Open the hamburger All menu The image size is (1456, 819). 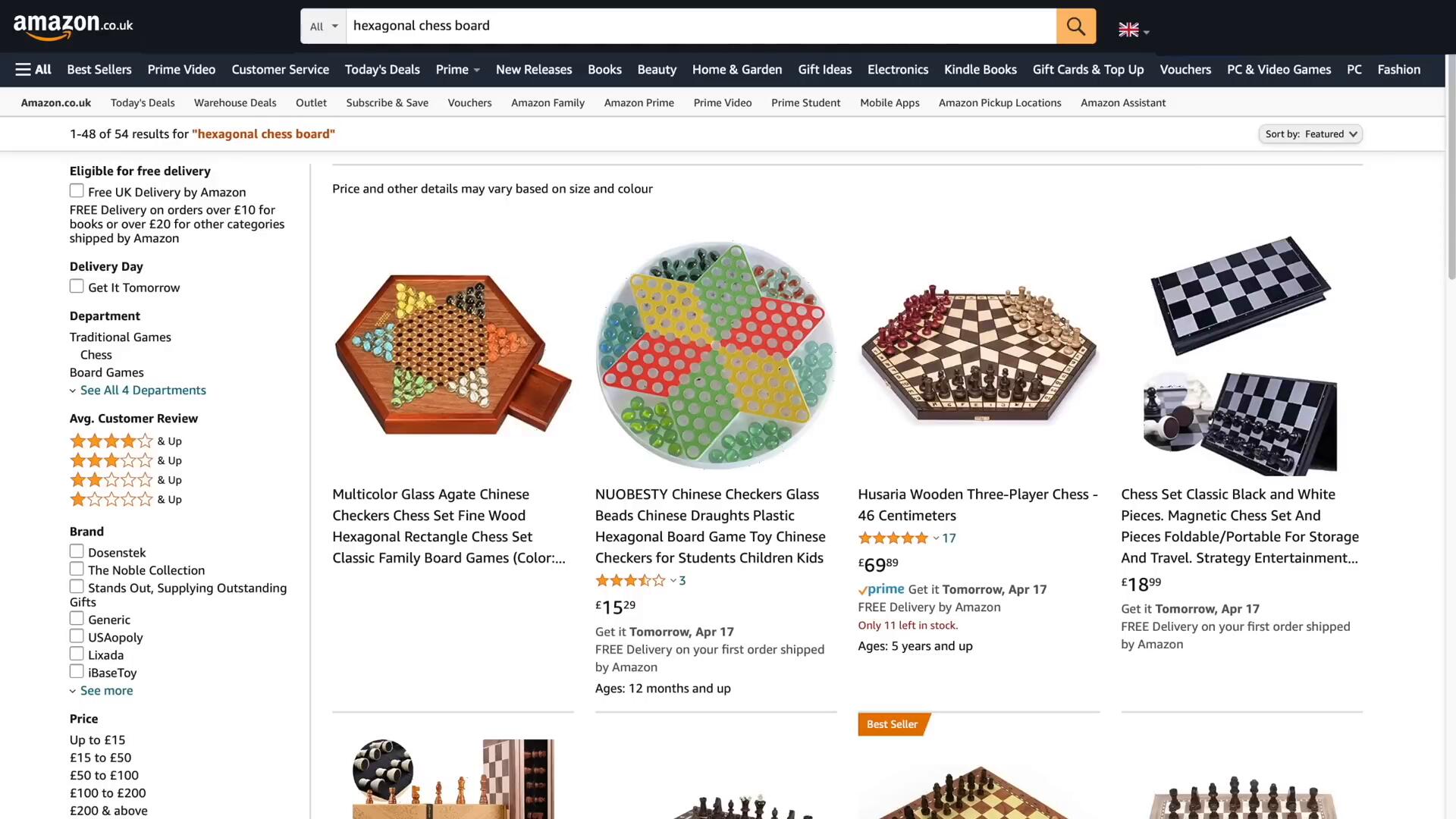(x=33, y=70)
